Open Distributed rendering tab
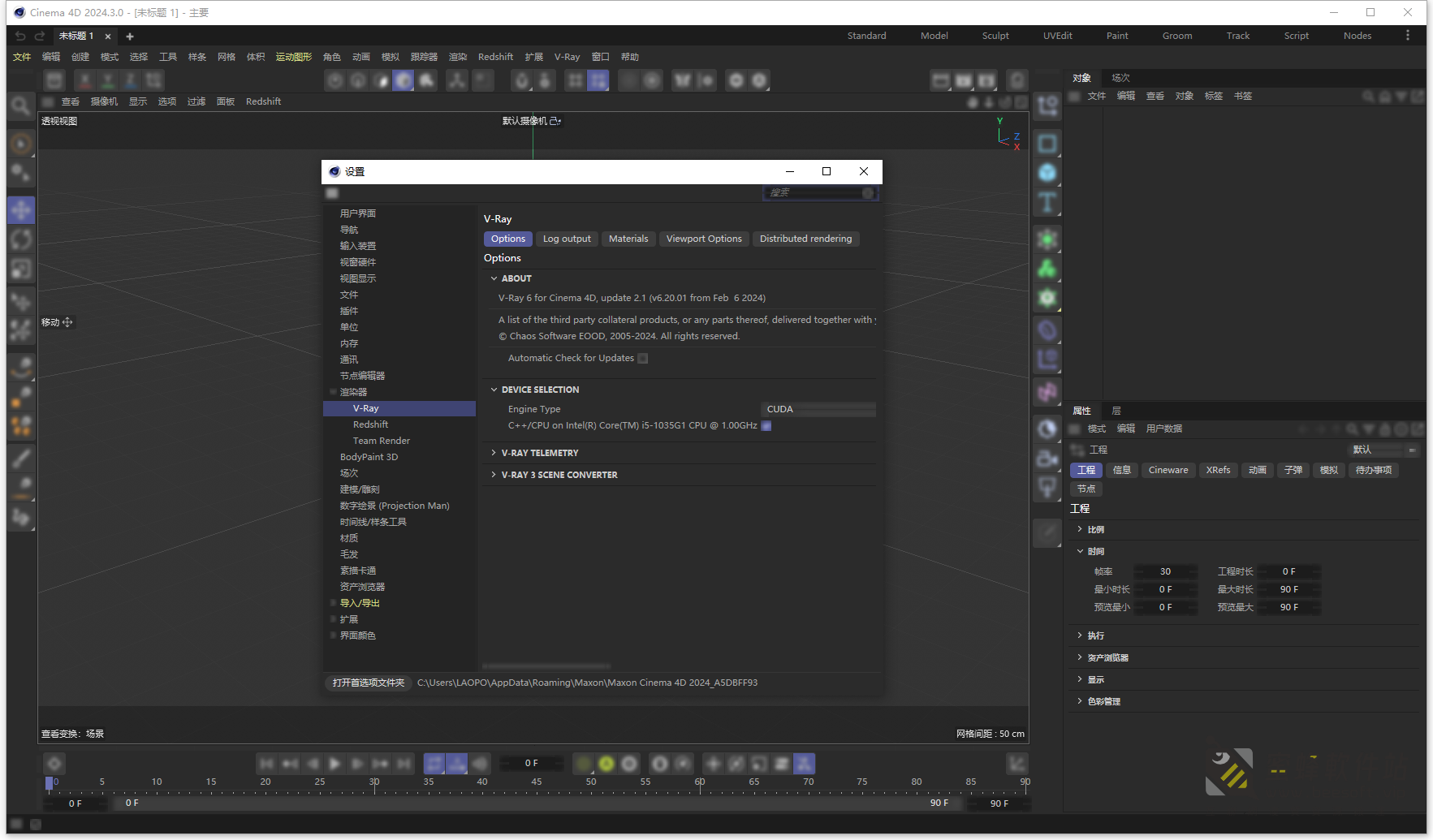The image size is (1433, 840). coord(805,239)
